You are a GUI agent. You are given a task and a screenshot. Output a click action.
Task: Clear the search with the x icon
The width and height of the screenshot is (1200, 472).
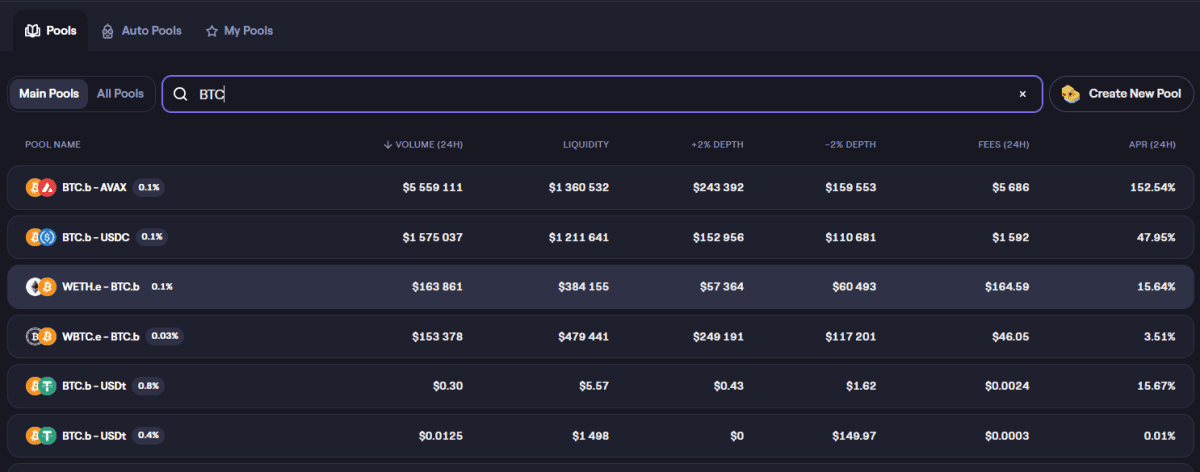(x=1022, y=94)
